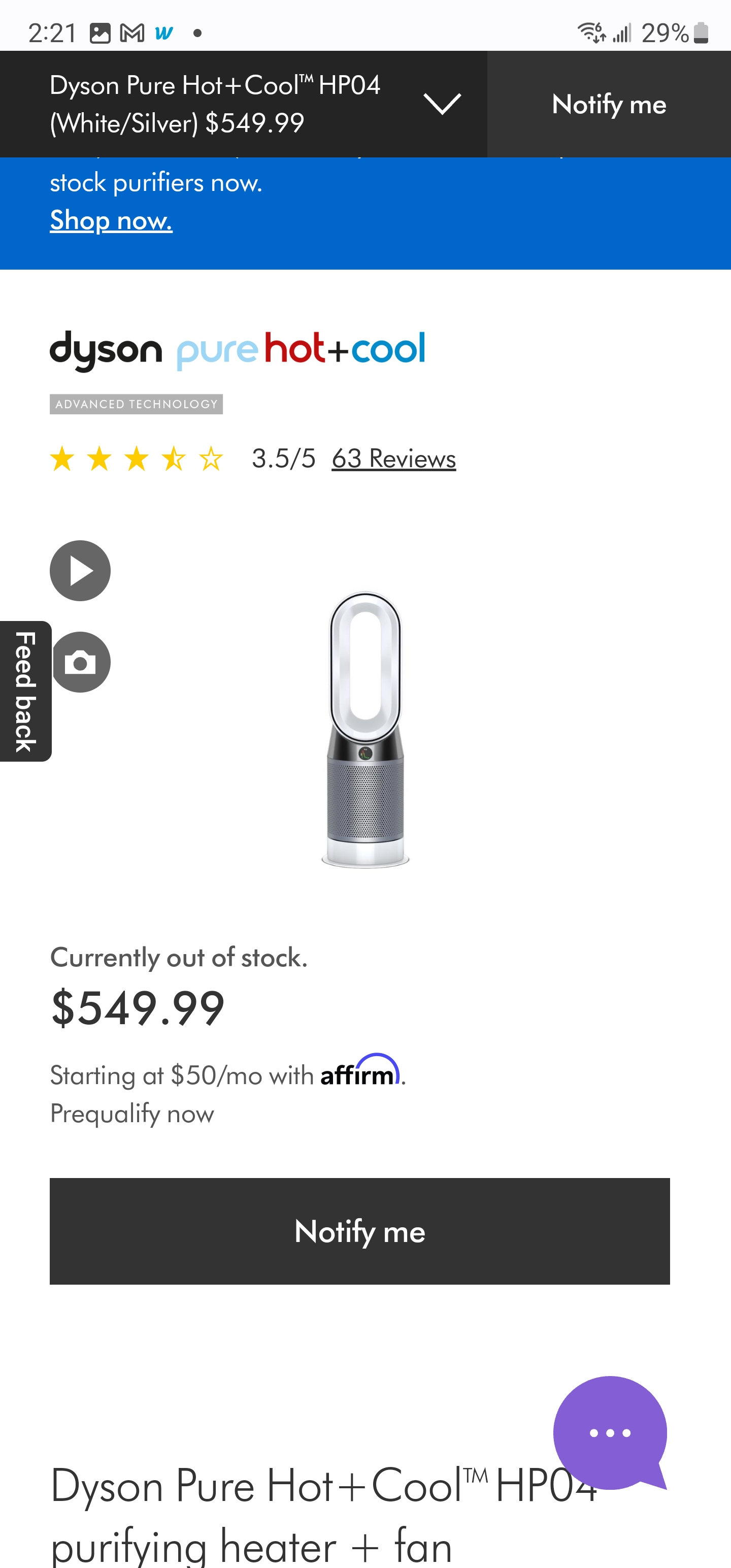Tap the Affirm logo

coord(360,1071)
